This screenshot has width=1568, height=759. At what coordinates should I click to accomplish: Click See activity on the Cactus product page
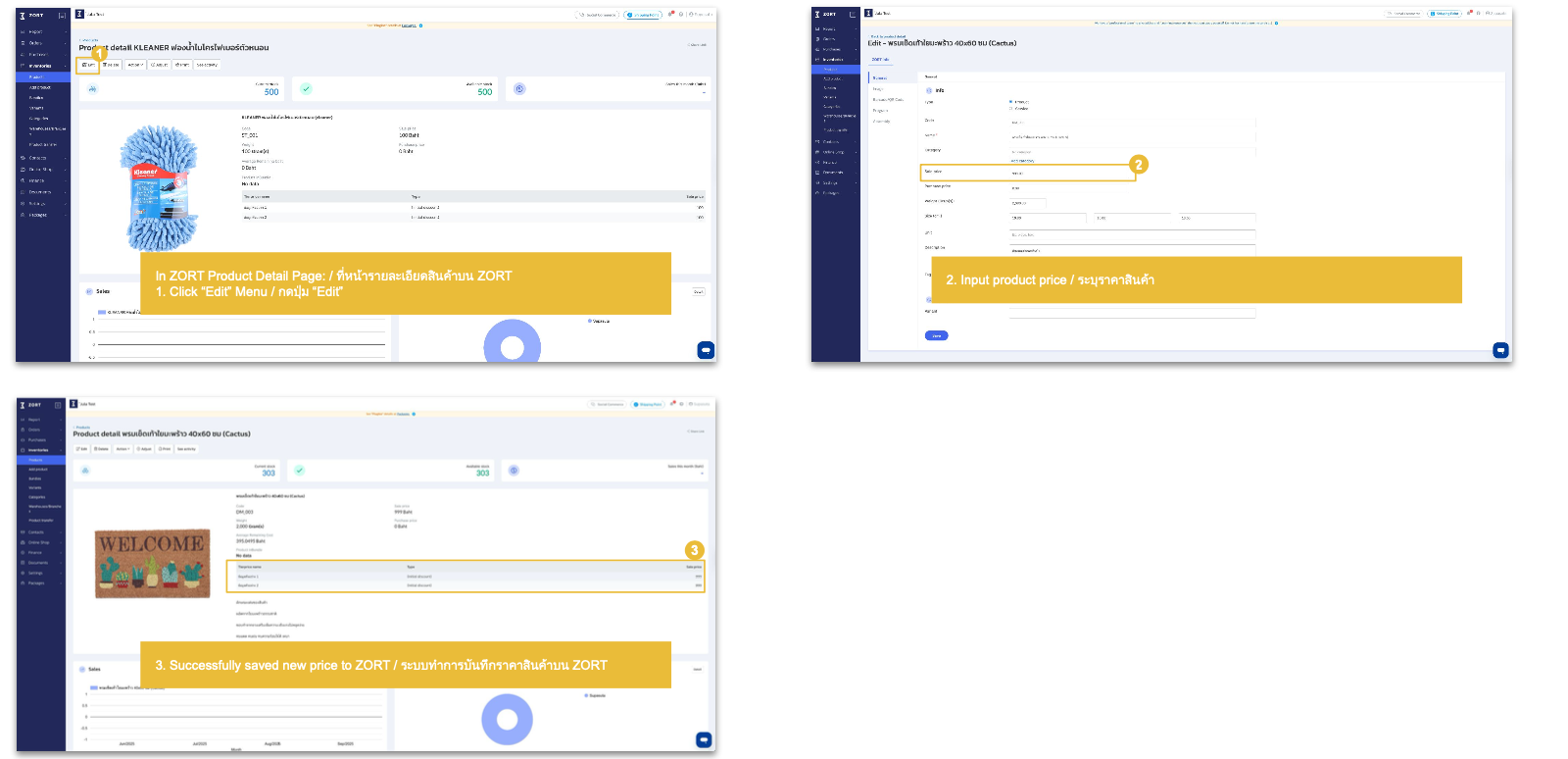(186, 449)
